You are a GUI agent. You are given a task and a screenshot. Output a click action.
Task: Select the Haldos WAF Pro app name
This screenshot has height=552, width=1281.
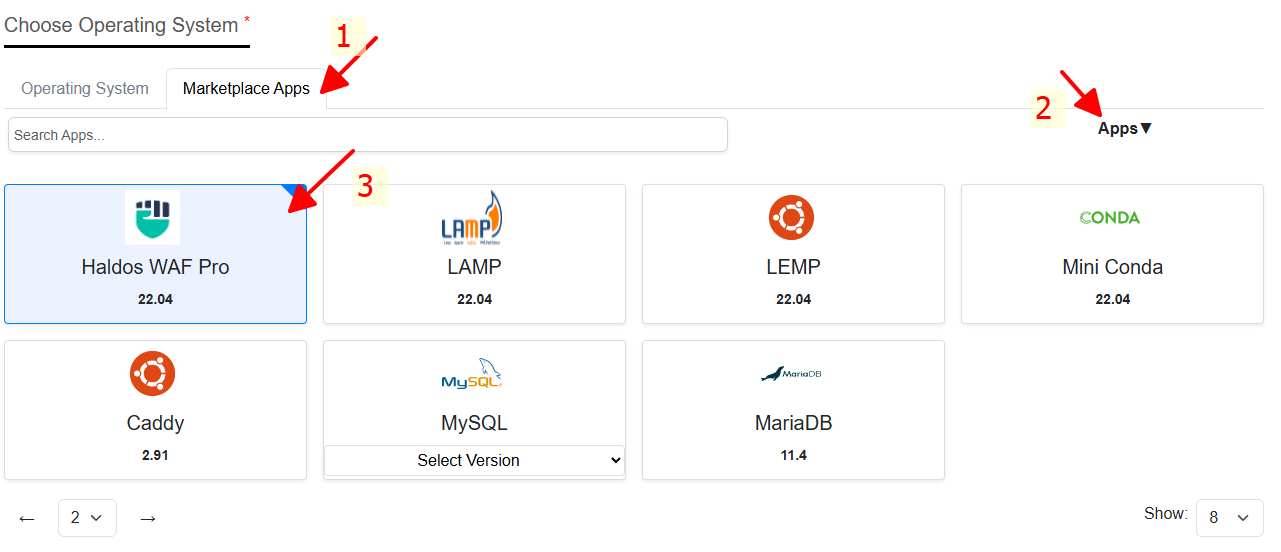155,267
